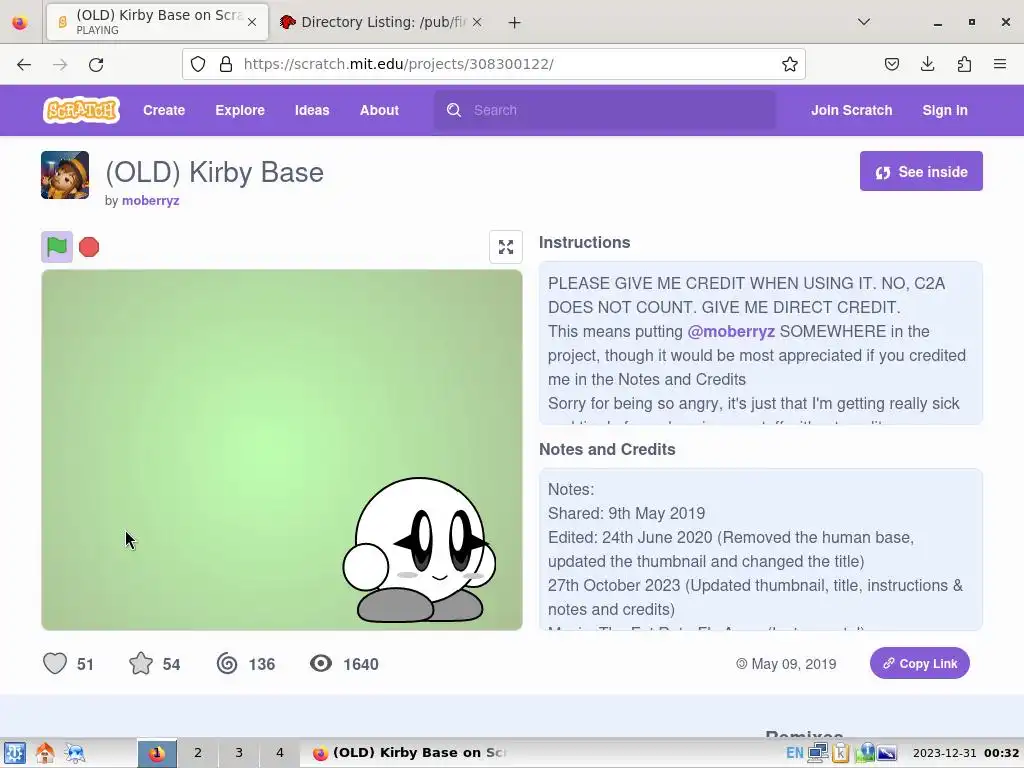Viewport: 1024px width, 768px height.
Task: Click Sign in link
Action: (x=945, y=110)
